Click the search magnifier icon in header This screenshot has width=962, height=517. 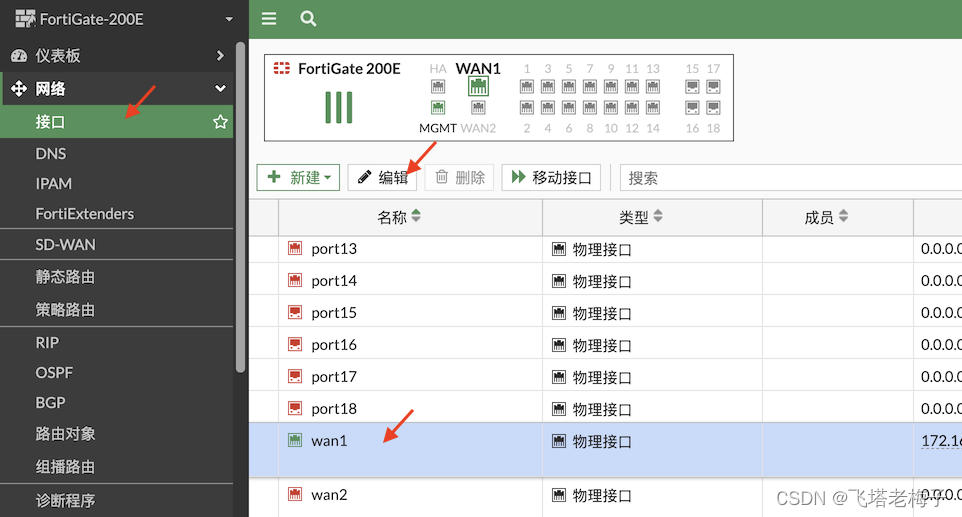[308, 18]
